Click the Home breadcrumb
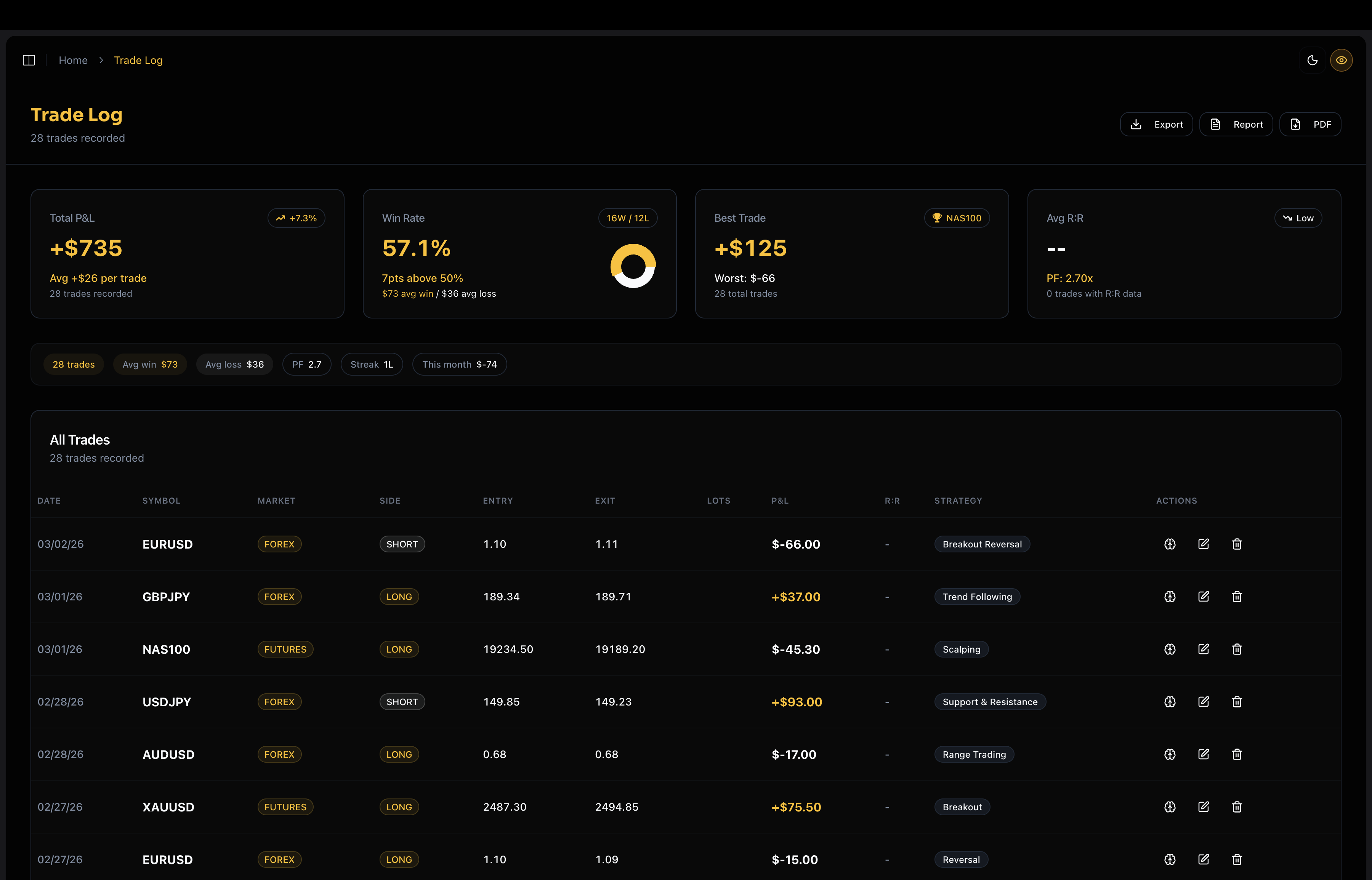This screenshot has width=1372, height=880. pyautogui.click(x=73, y=60)
